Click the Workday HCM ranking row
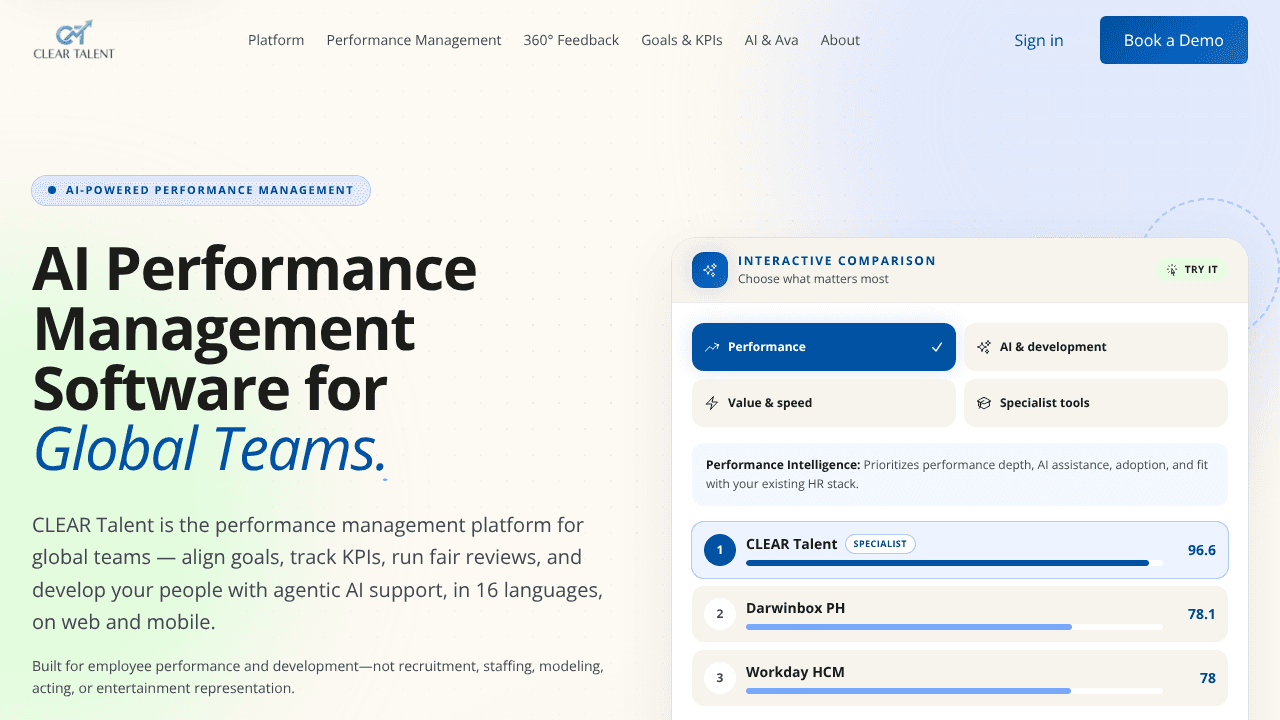 [960, 678]
